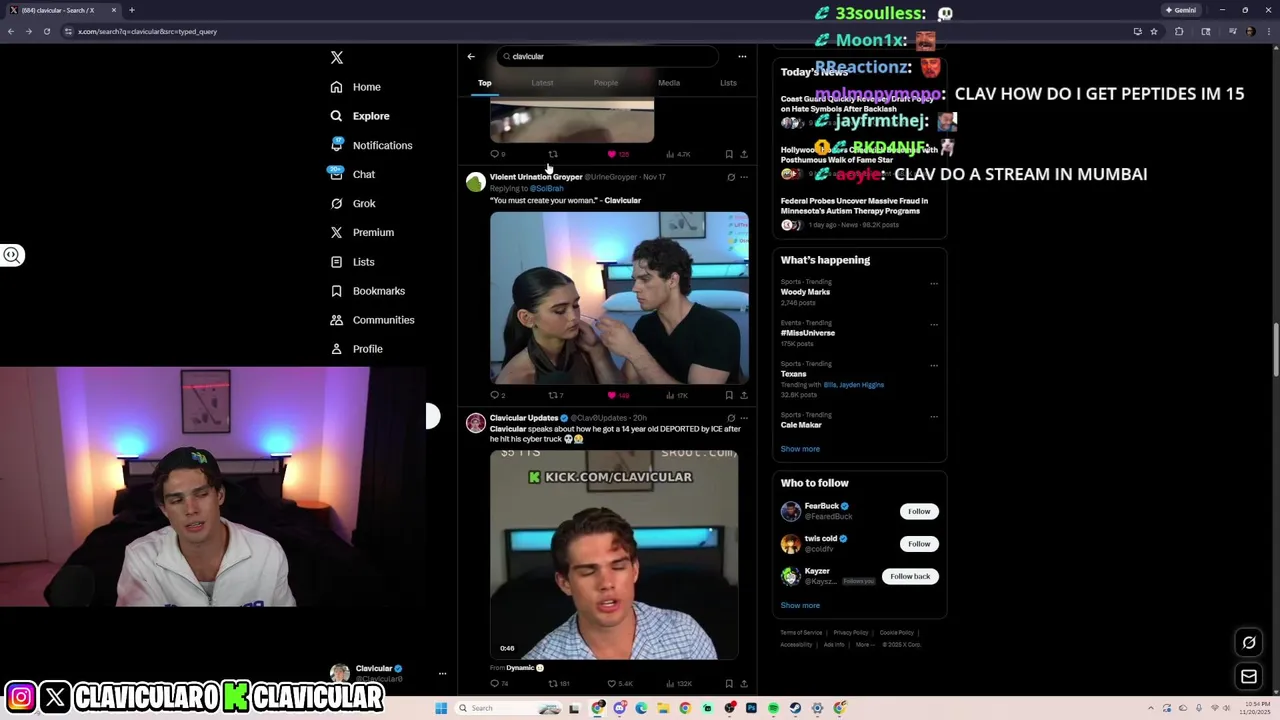Open Steam from the taskbar

pos(795,708)
